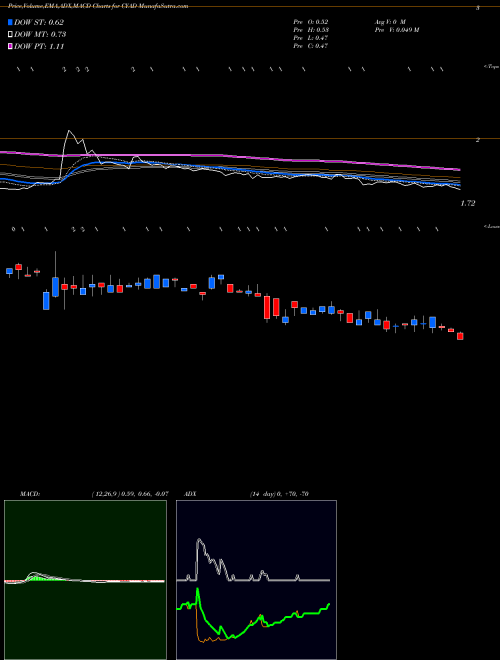500x660 pixels.
Task: Click the 'Pre C: 0.47' value
Action: pyautogui.click(x=311, y=46)
